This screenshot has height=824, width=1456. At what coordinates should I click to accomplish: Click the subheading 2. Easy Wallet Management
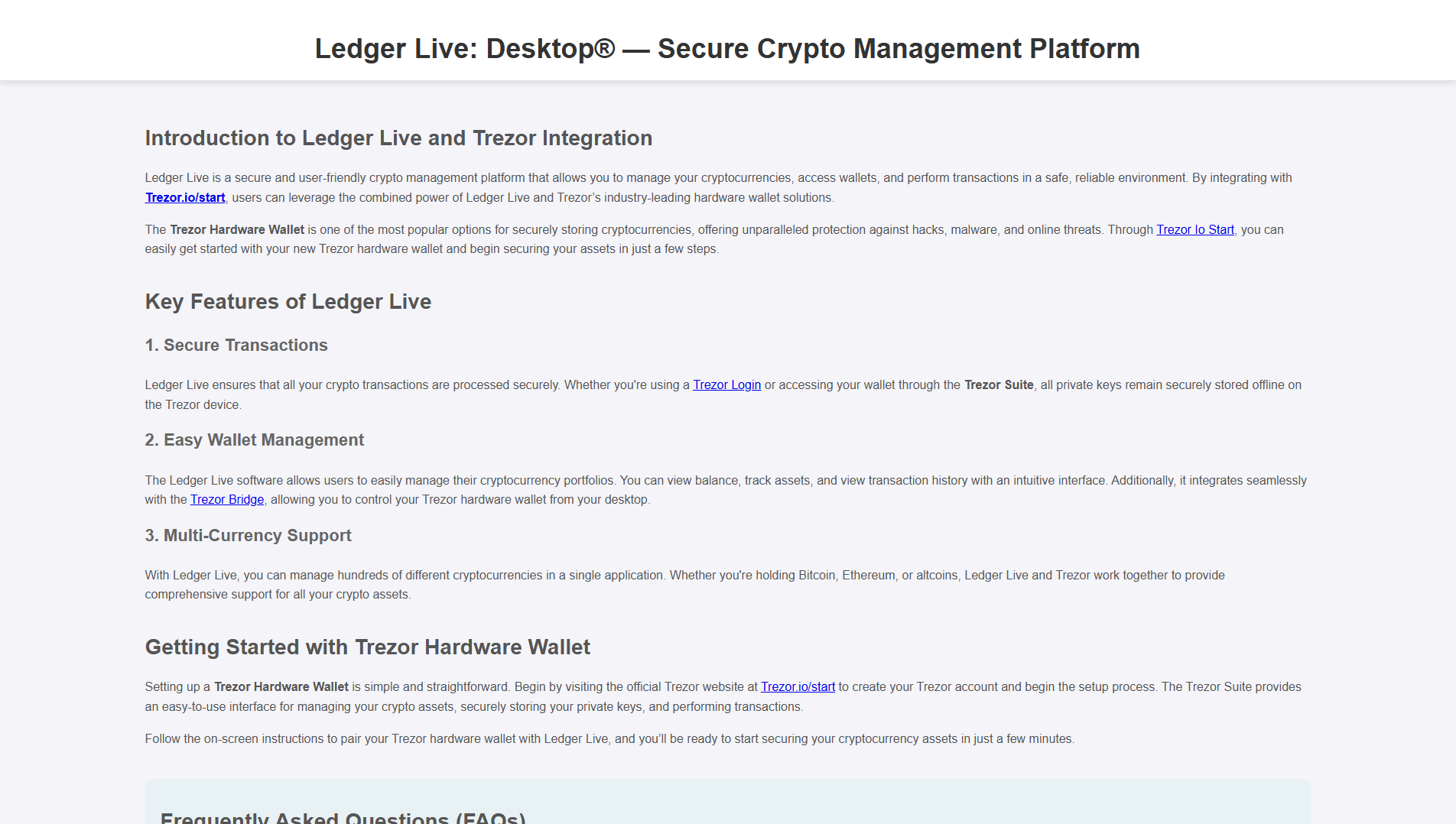coord(255,440)
